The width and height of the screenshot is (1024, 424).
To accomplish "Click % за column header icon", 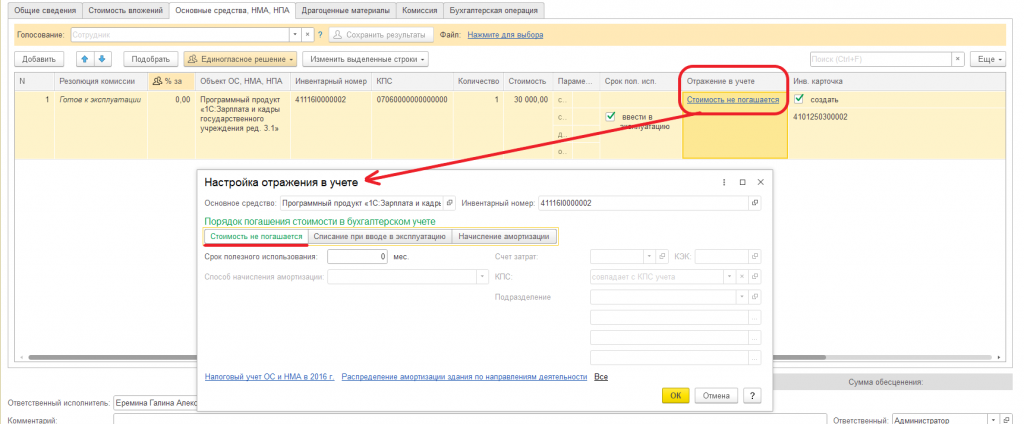I will pyautogui.click(x=157, y=81).
